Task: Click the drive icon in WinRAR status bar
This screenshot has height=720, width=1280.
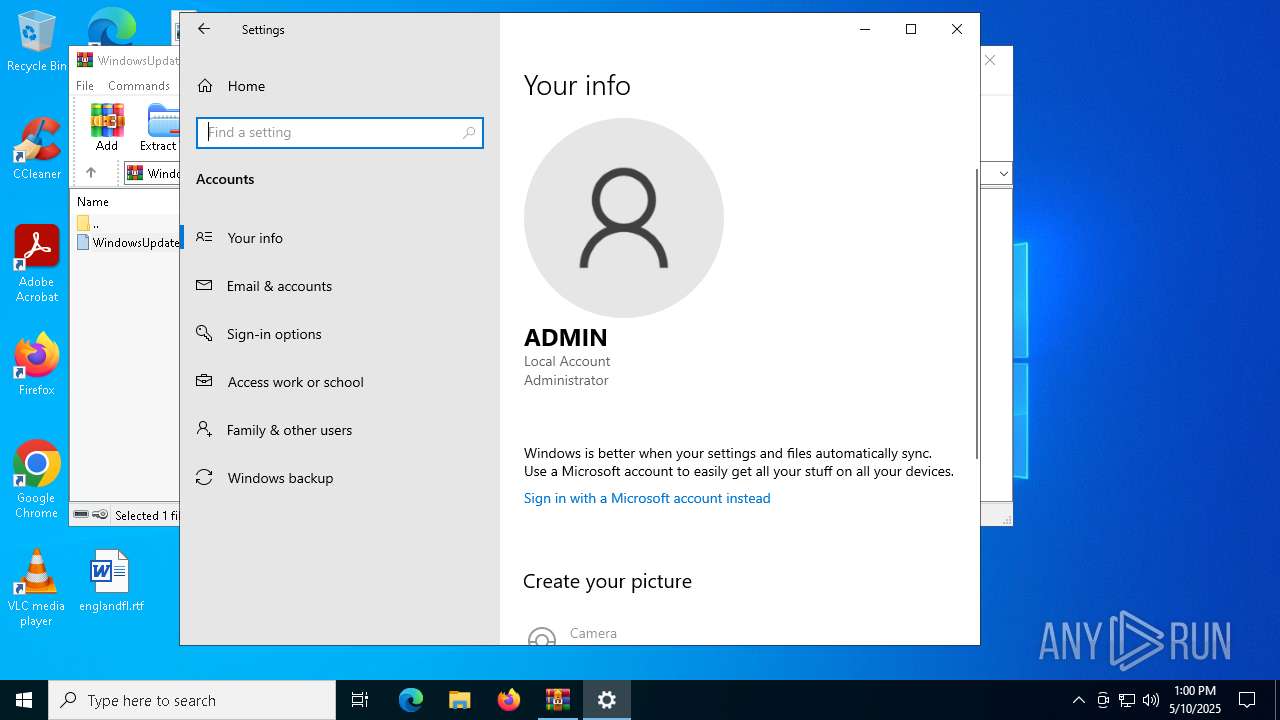Action: (82, 514)
